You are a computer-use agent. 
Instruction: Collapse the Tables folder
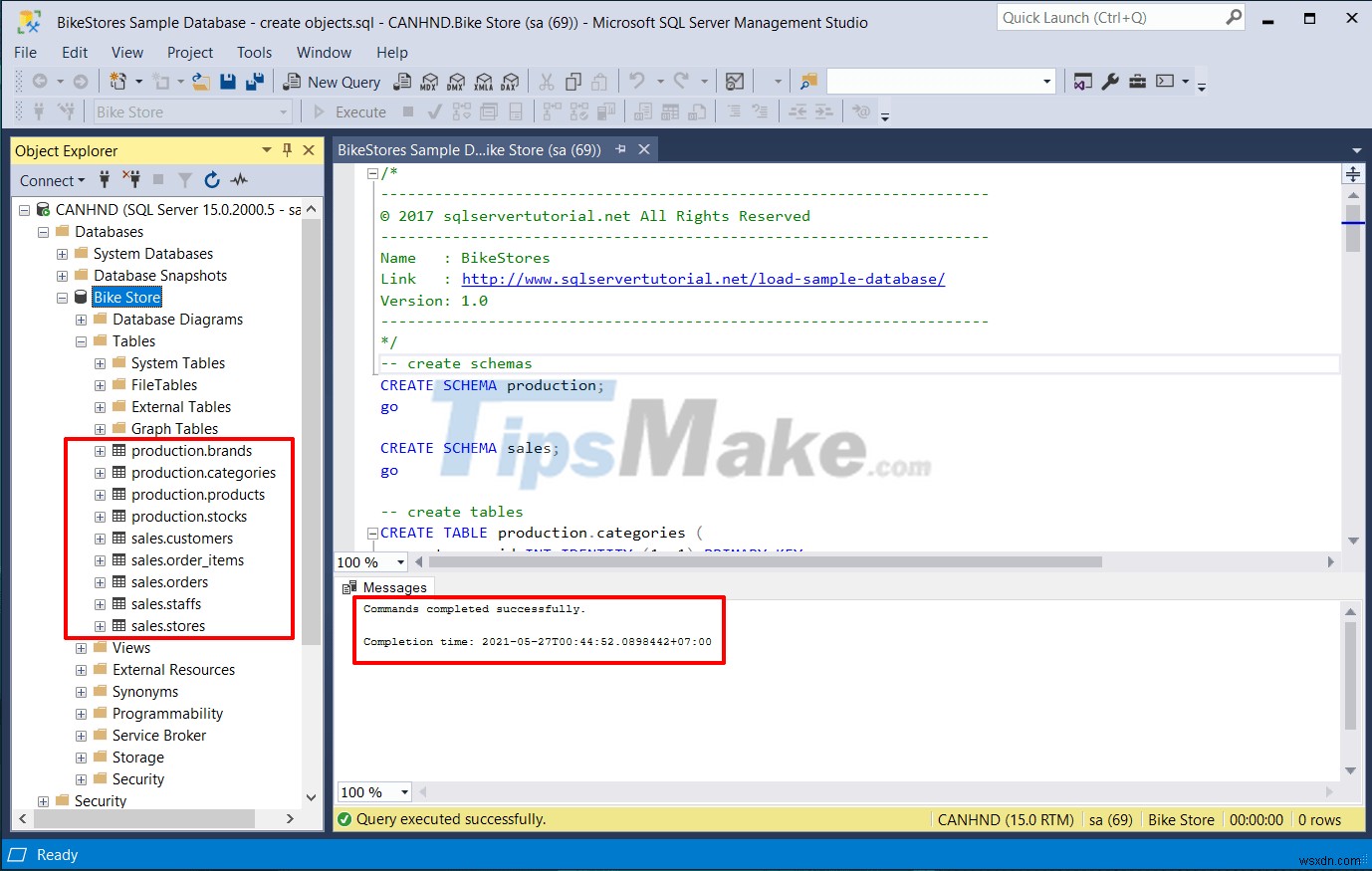pos(81,340)
